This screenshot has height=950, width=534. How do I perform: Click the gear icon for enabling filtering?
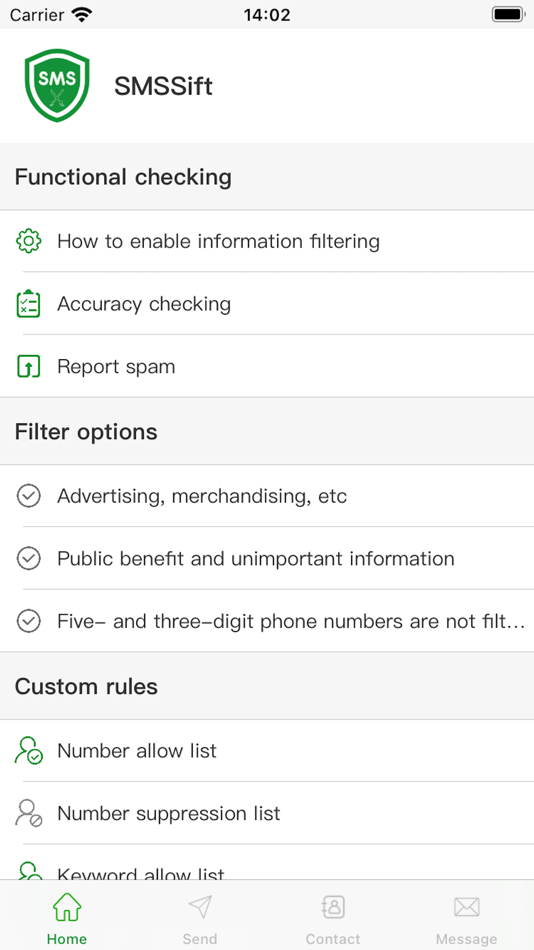point(28,241)
